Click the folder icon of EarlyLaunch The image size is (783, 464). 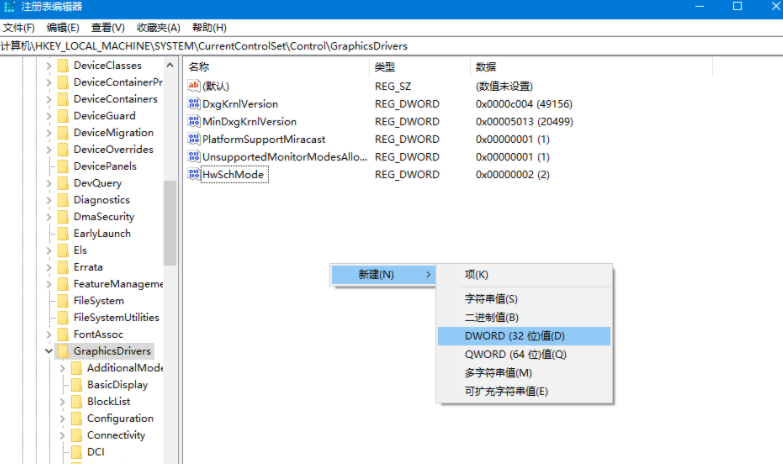(63, 234)
